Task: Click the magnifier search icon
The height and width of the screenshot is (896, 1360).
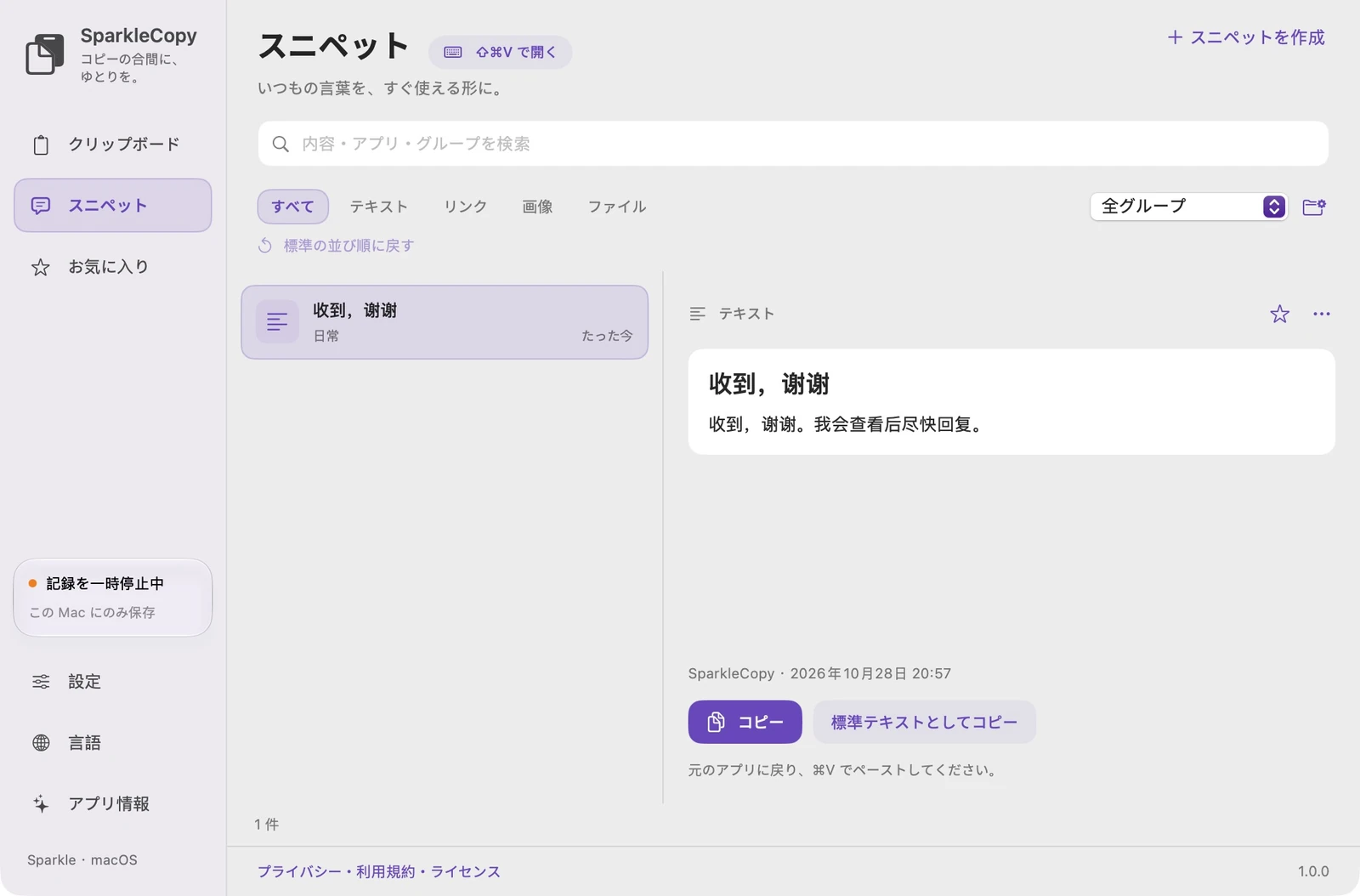Action: [280, 144]
